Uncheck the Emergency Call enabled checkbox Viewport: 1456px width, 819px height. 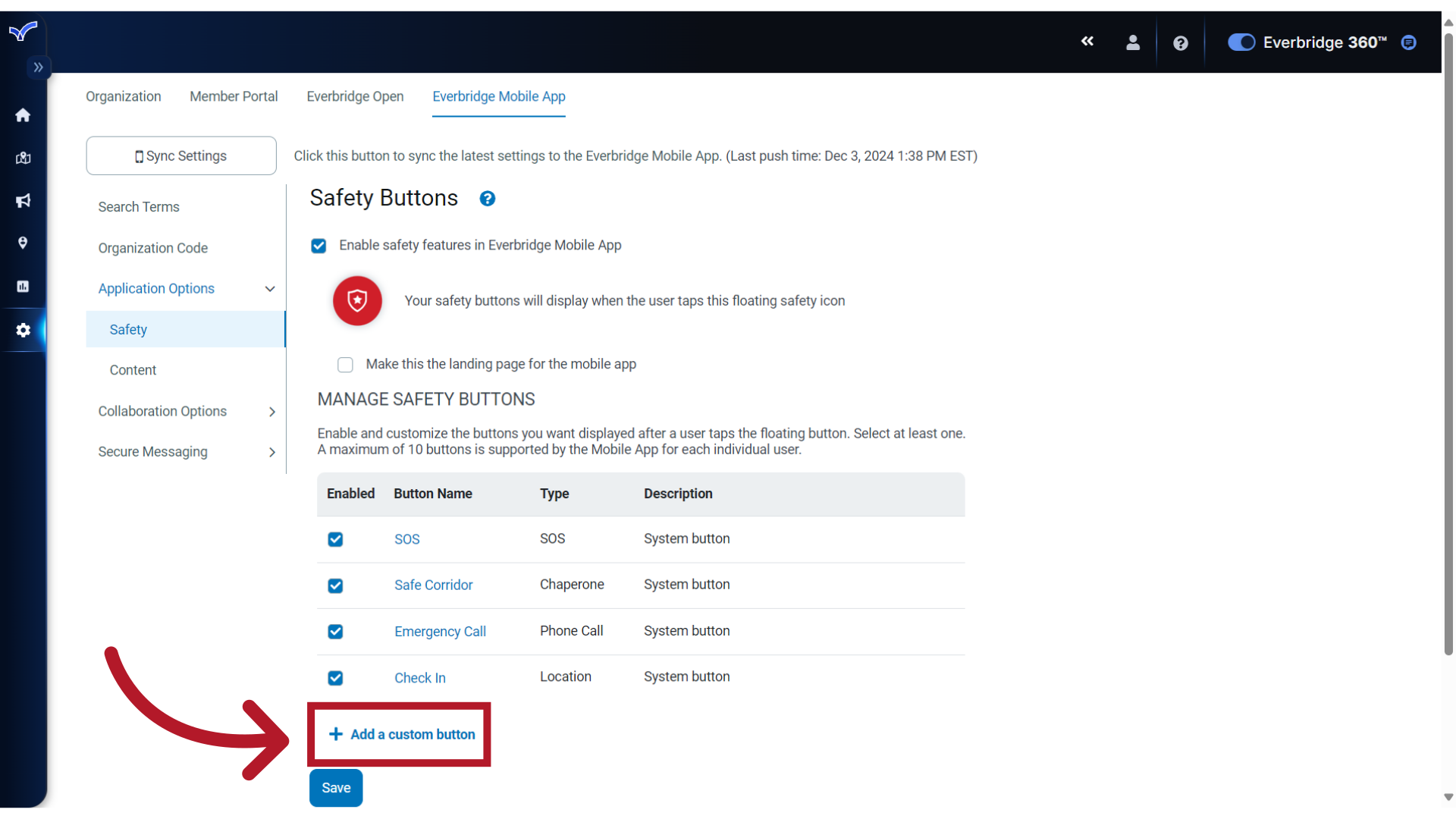pyautogui.click(x=335, y=632)
